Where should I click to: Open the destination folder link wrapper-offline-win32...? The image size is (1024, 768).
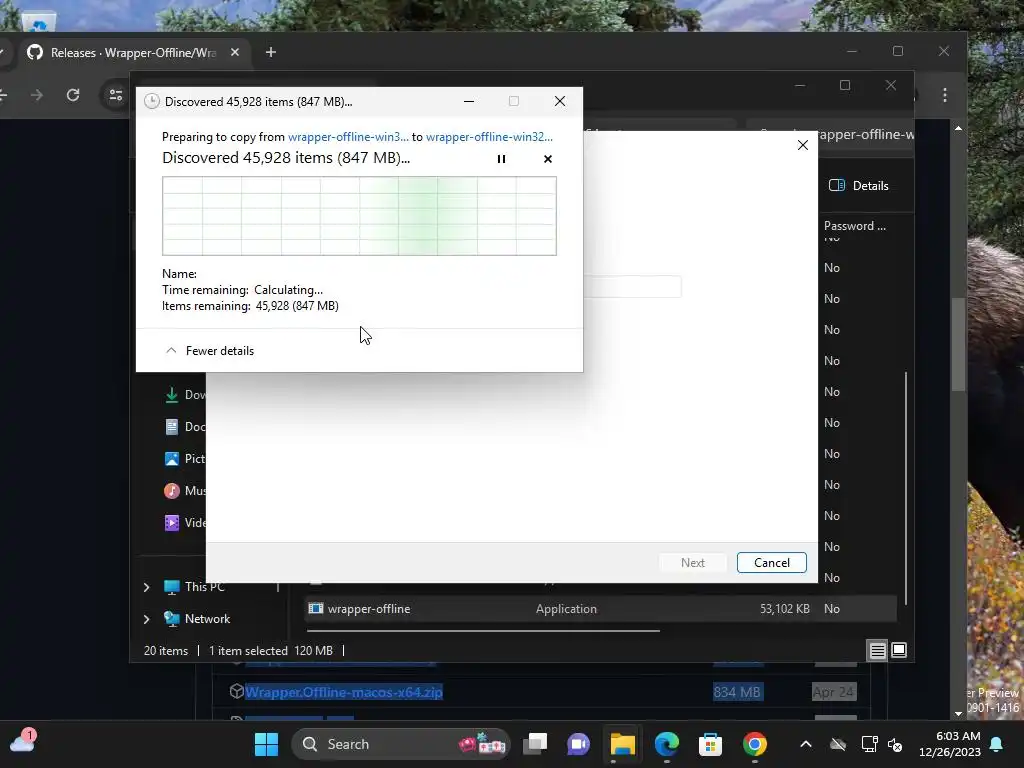[x=489, y=136]
